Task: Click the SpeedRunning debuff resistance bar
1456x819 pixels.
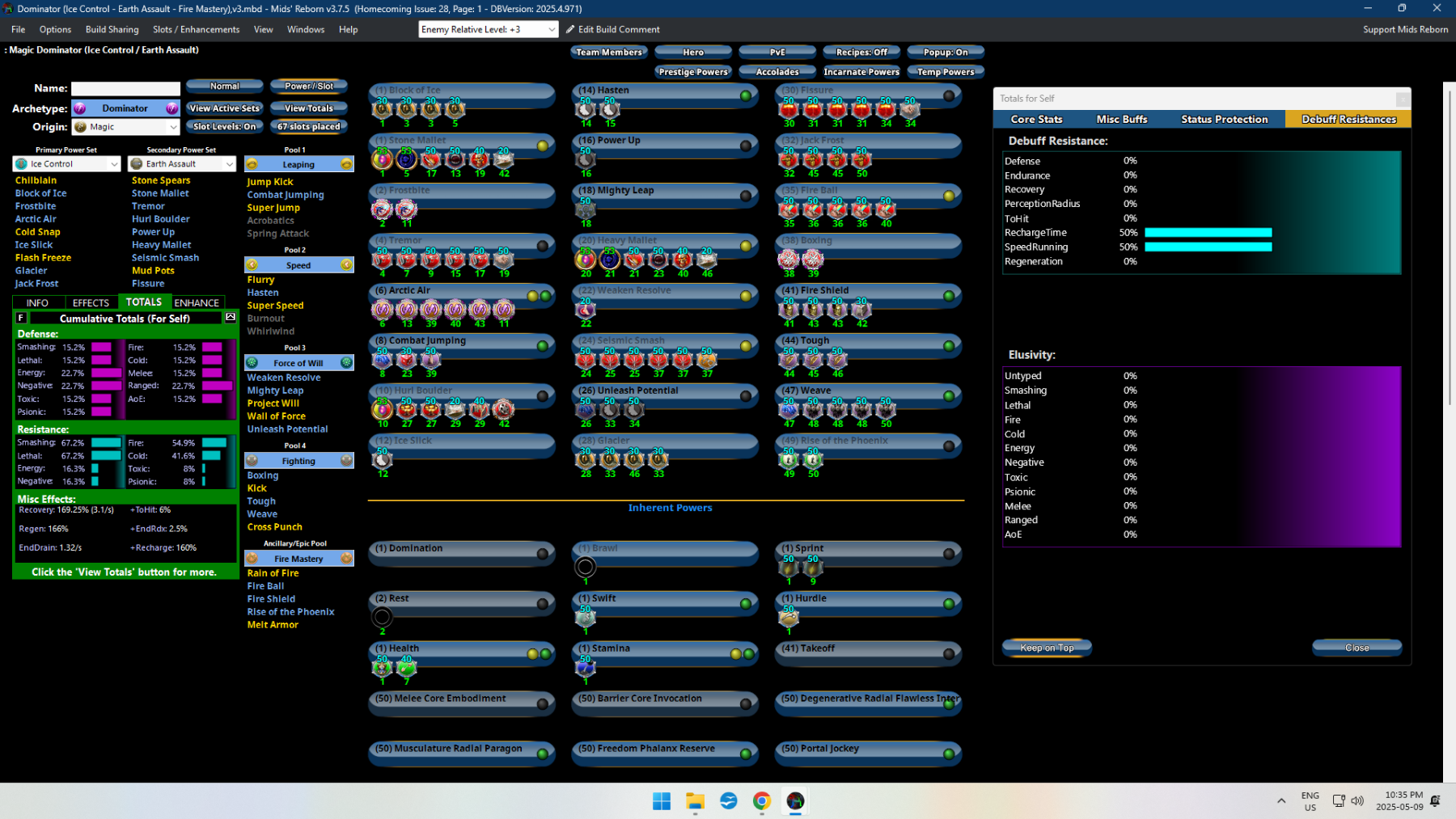Action: point(1208,247)
